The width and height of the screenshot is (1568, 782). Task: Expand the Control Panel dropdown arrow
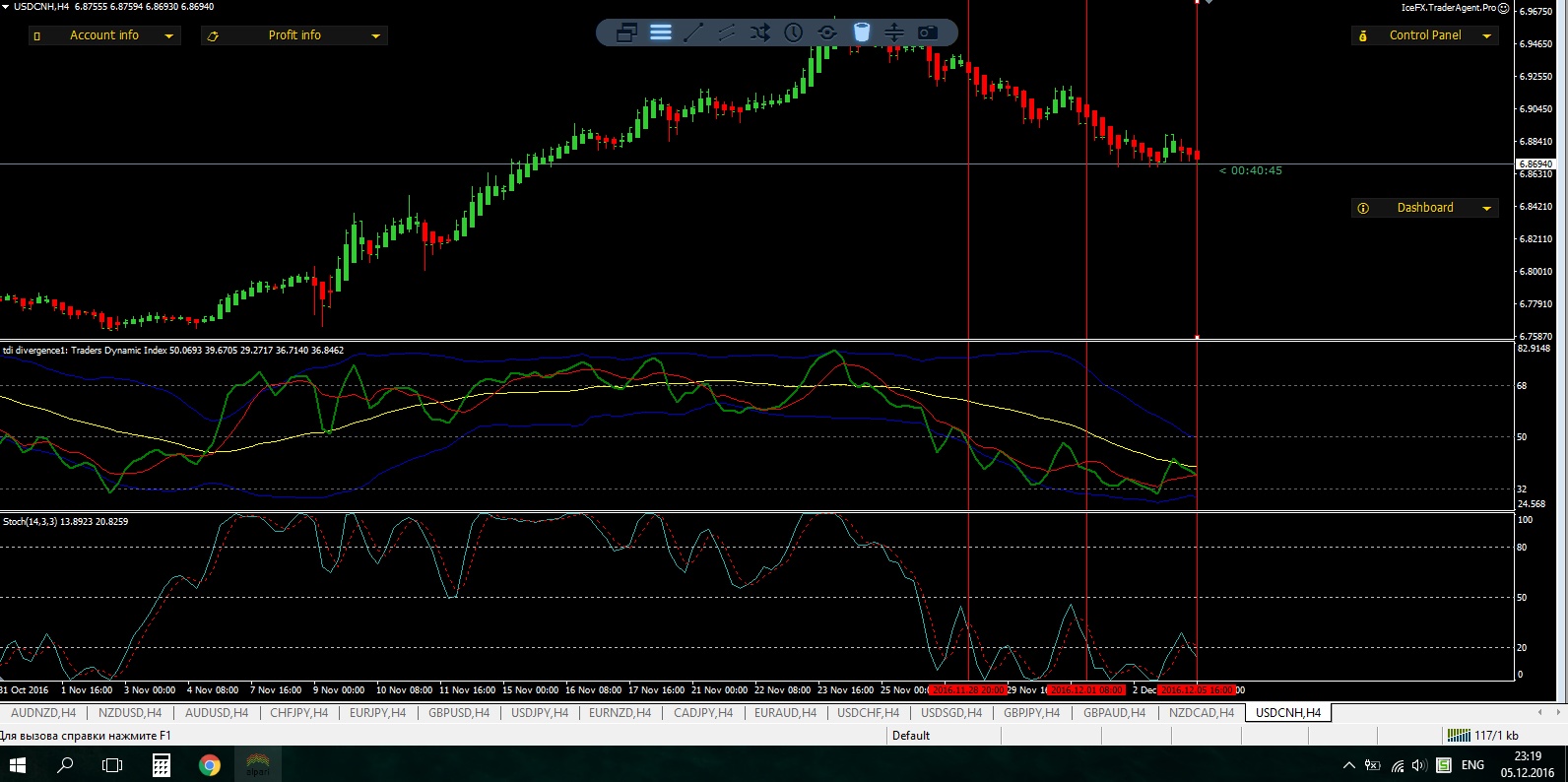click(1486, 36)
